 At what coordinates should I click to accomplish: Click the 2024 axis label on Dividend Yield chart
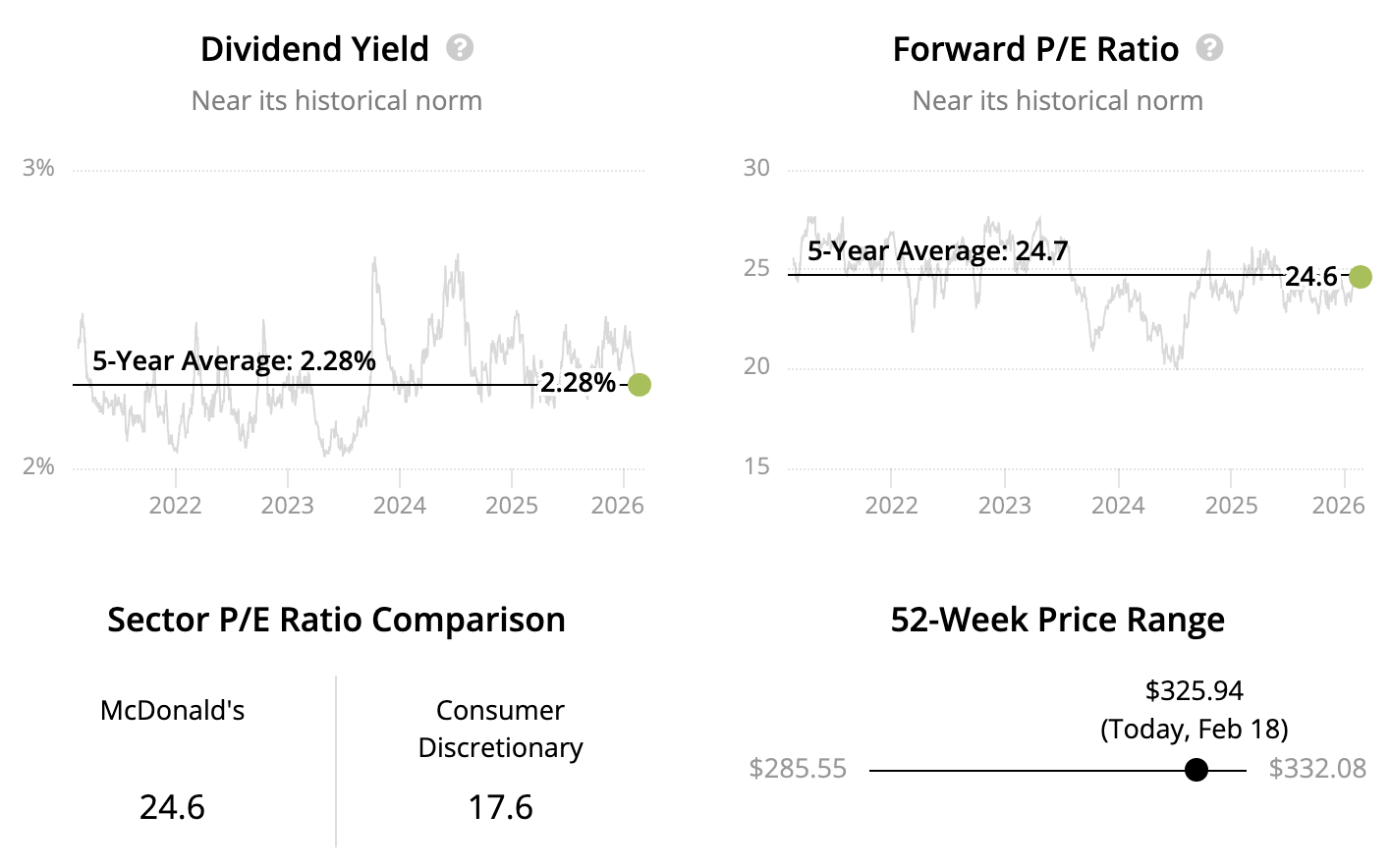(x=400, y=505)
